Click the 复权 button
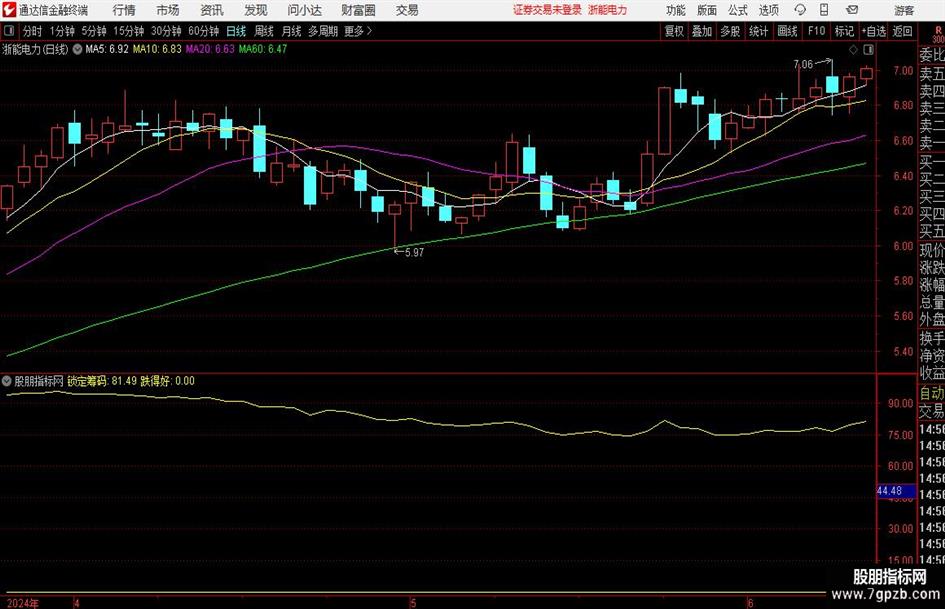 pos(674,31)
